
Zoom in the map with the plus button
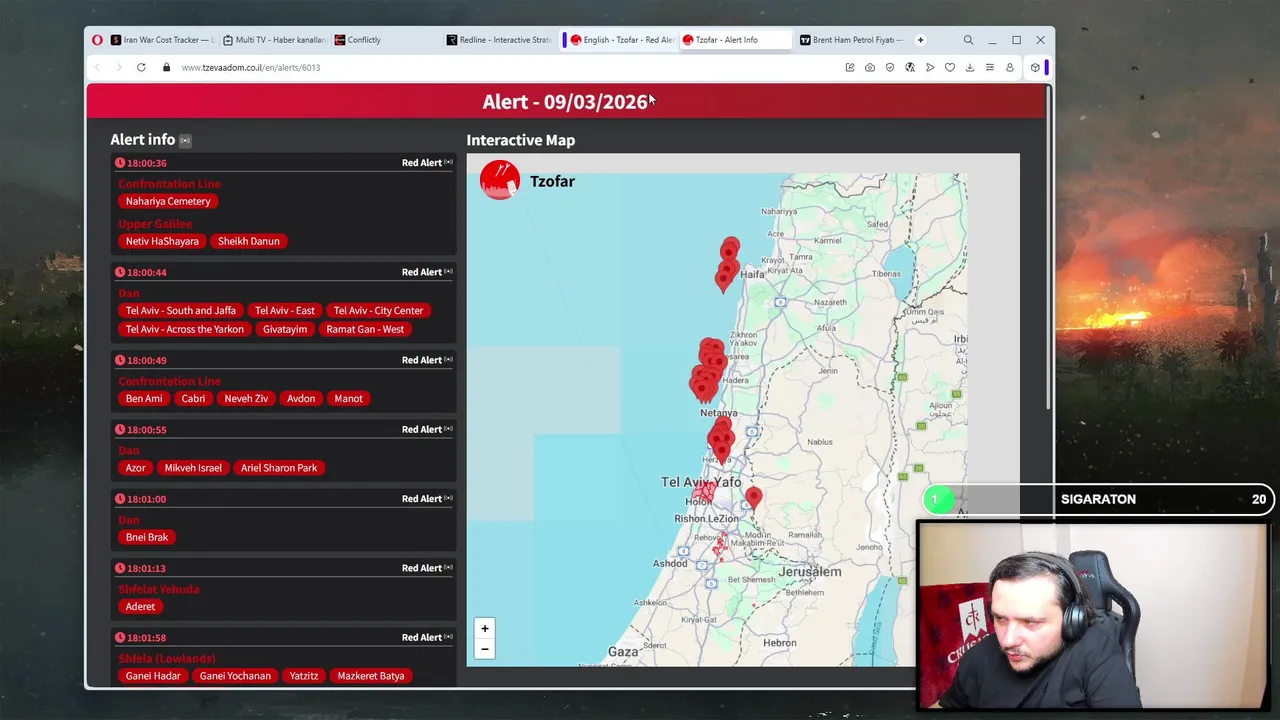coord(485,628)
